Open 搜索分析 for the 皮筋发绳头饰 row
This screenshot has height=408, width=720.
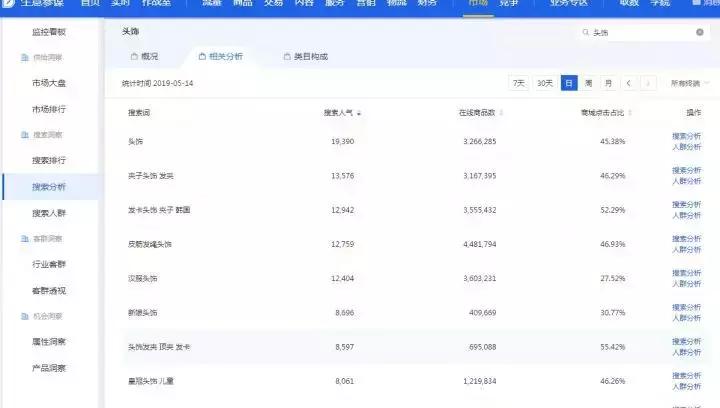click(x=686, y=239)
